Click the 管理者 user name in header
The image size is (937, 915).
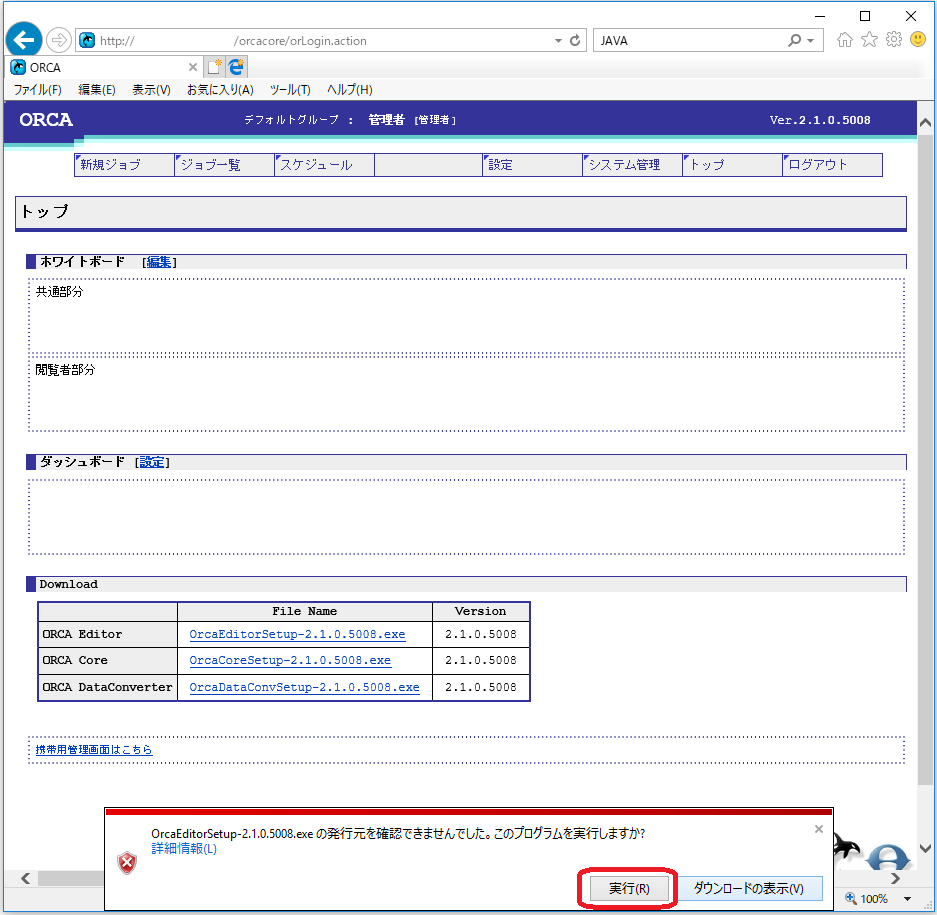coord(386,120)
